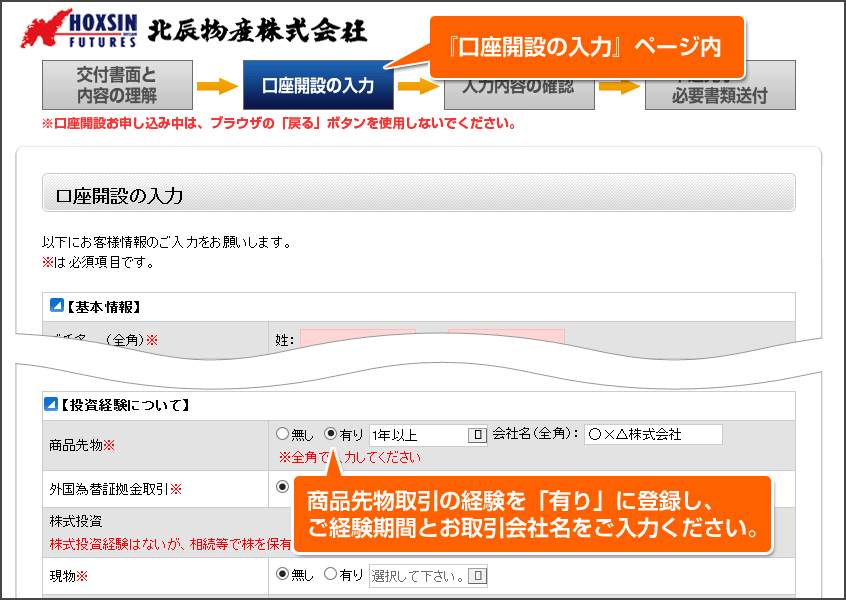The height and width of the screenshot is (600, 846).
Task: Click the arrow after 口座開設の入力 step
Action: (x=418, y=87)
